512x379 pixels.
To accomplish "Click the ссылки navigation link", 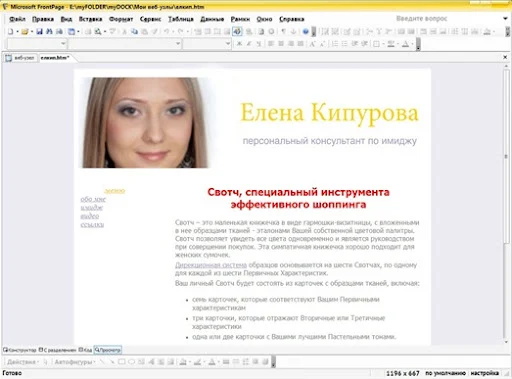I will [92, 224].
